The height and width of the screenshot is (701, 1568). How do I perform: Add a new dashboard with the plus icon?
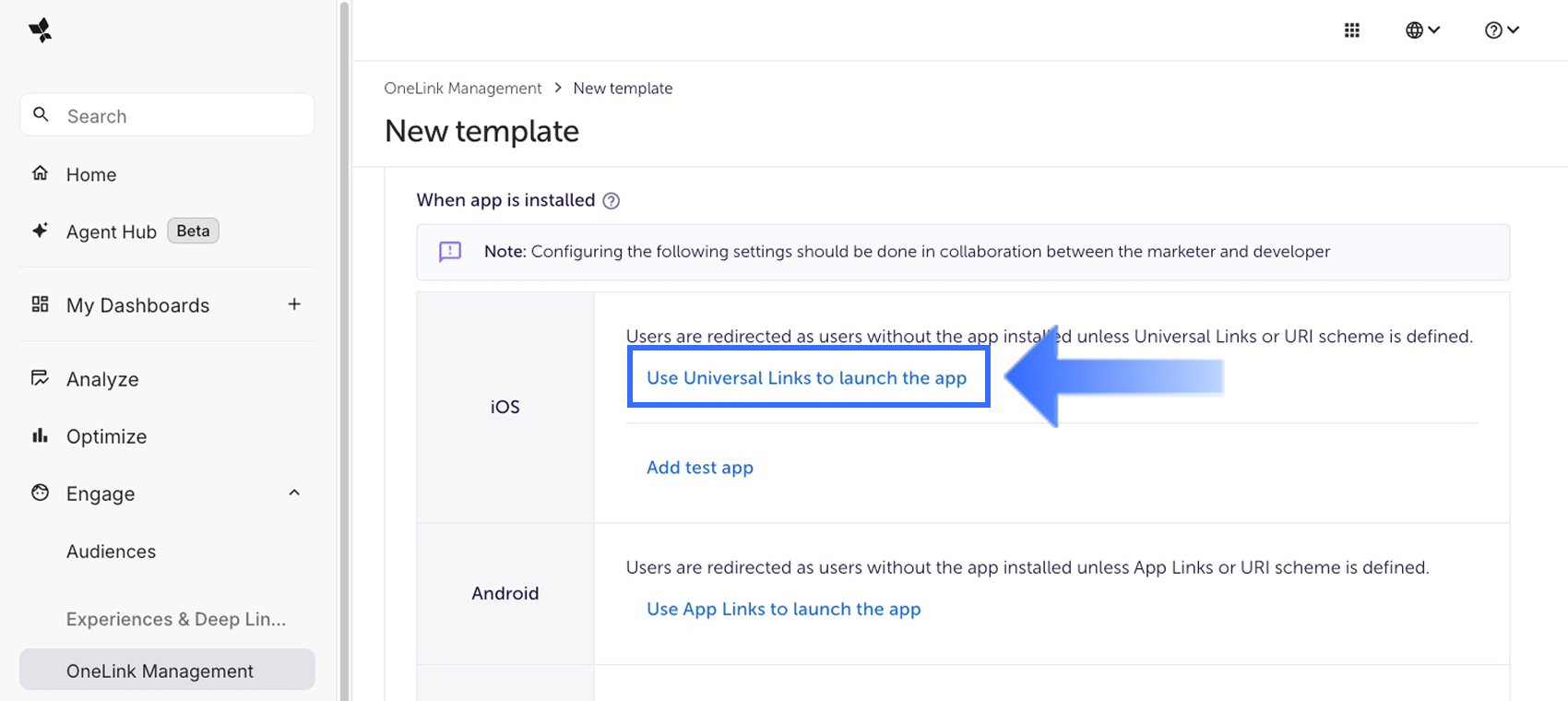pyautogui.click(x=294, y=304)
